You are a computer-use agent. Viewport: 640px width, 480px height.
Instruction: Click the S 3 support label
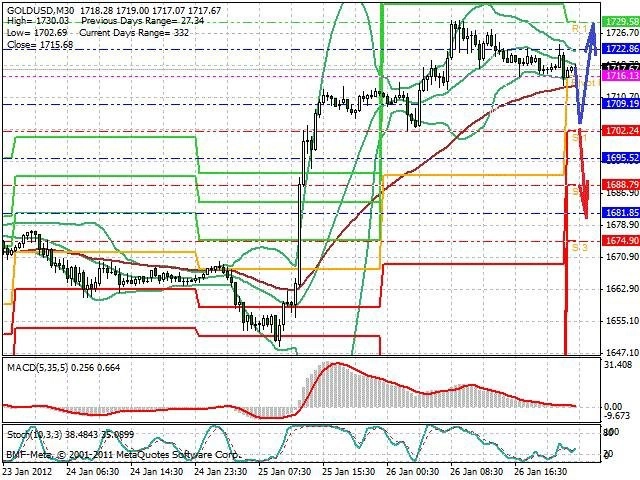tap(580, 247)
